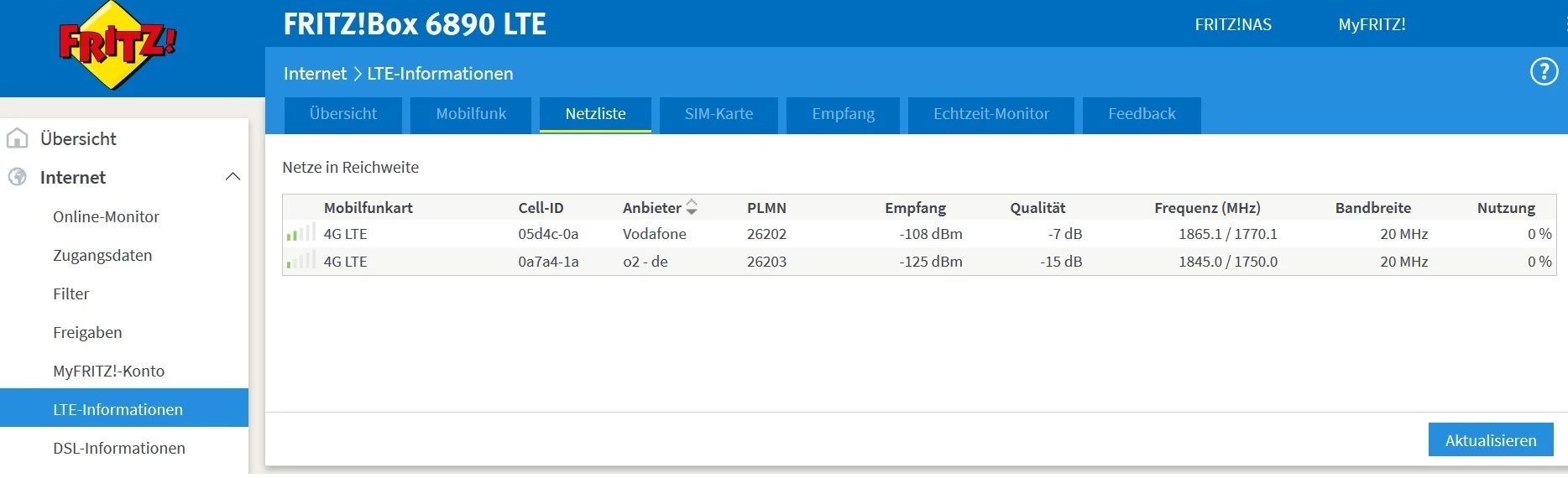
Task: Click the Internet breadcrumb link
Action: pyautogui.click(x=315, y=74)
